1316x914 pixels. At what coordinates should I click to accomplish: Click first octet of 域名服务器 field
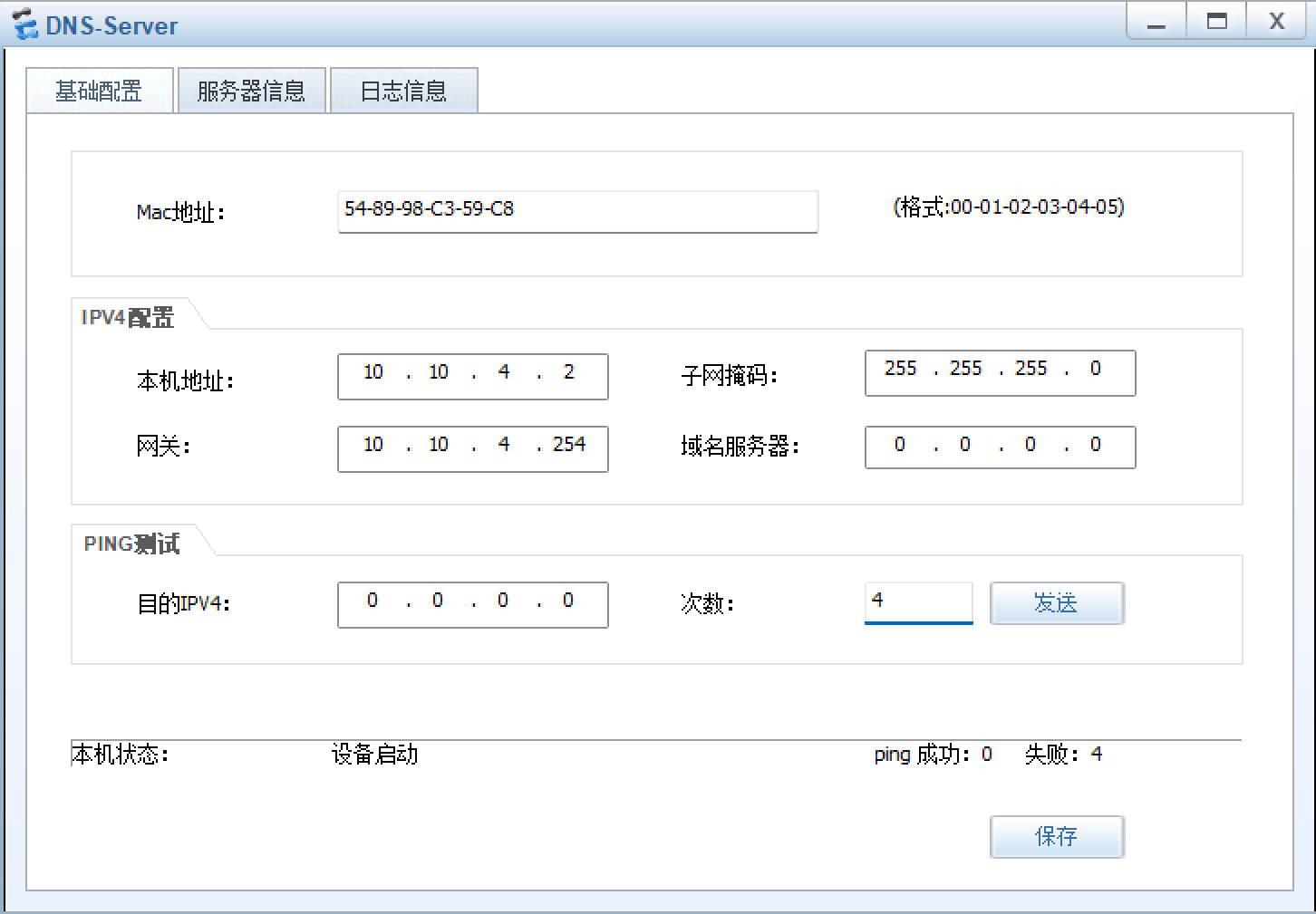(900, 446)
